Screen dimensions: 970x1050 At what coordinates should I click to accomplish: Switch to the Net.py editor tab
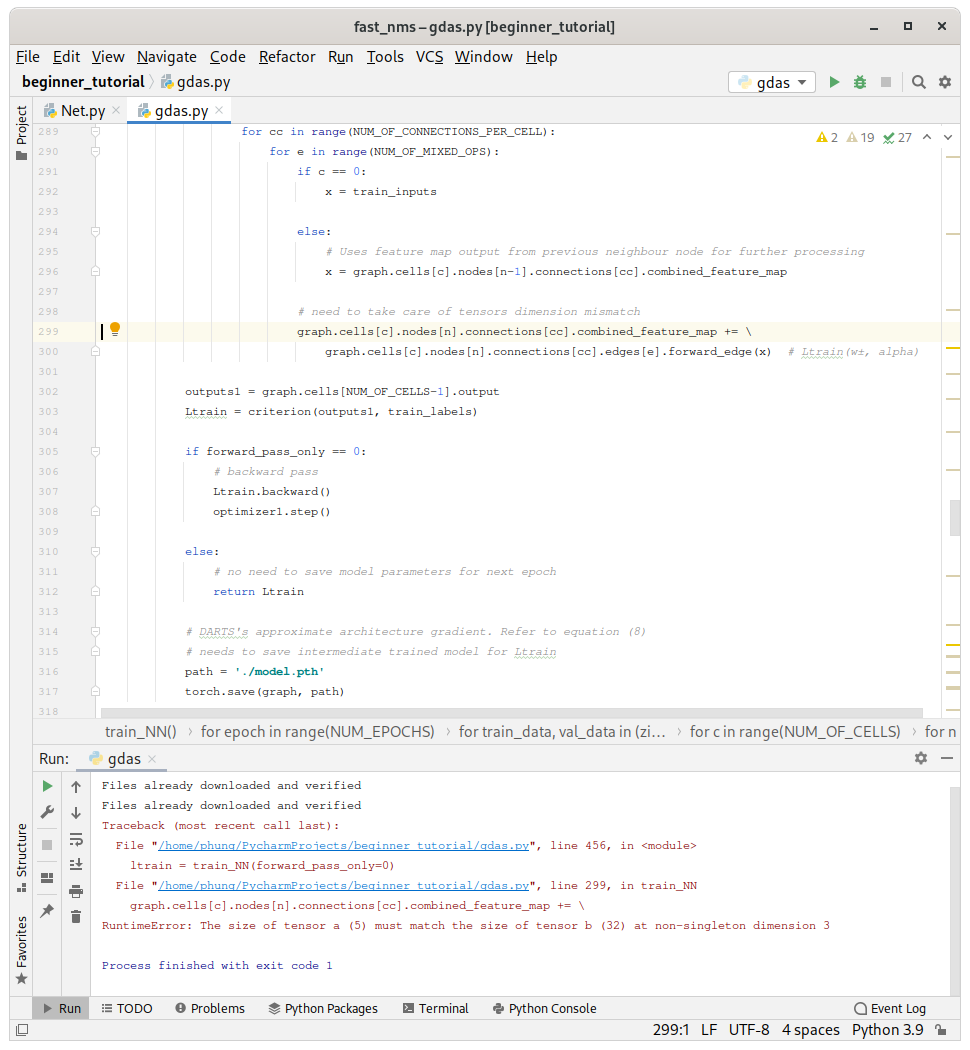click(82, 111)
